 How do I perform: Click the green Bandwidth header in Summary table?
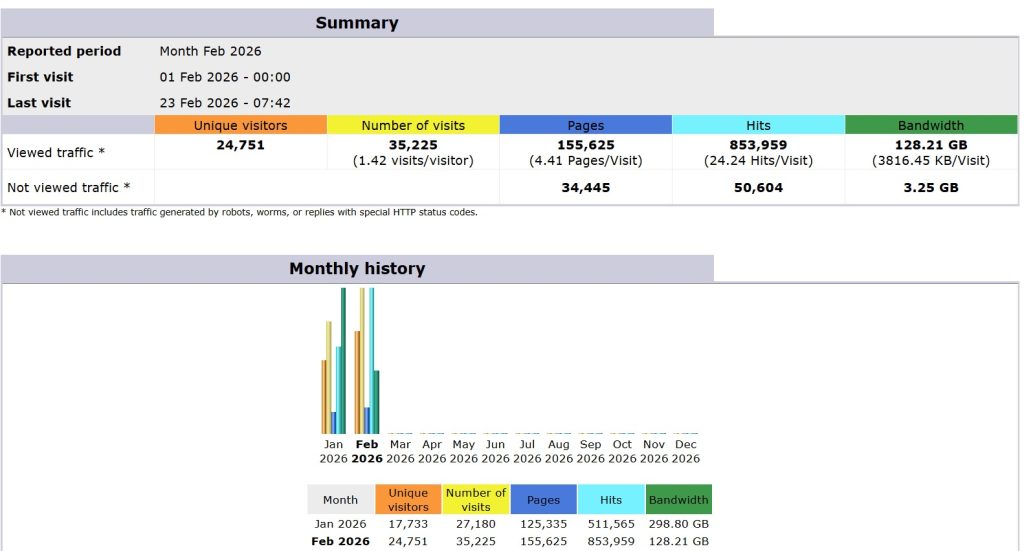click(931, 125)
